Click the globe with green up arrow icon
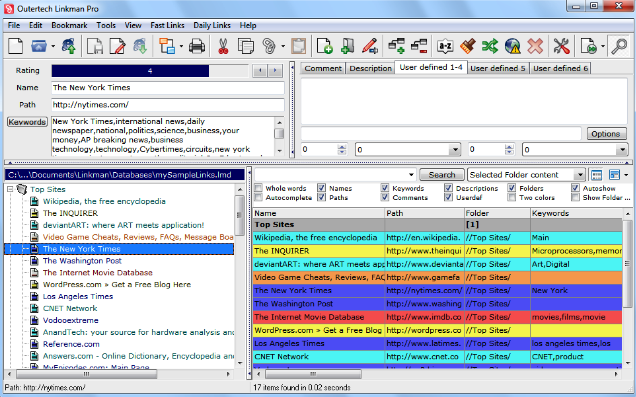Viewport: 636px width, 397px height. (69, 46)
